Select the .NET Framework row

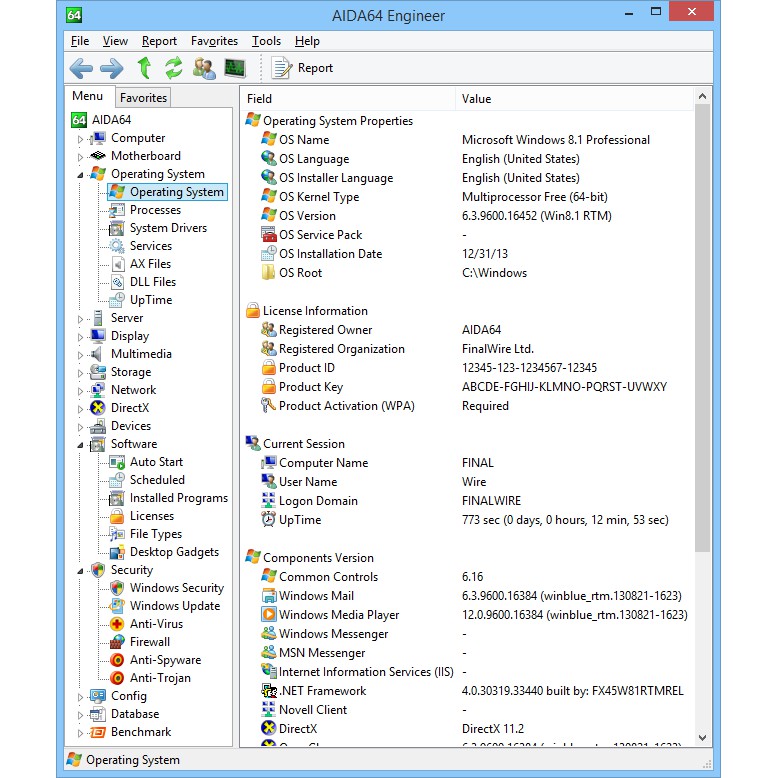pos(467,691)
